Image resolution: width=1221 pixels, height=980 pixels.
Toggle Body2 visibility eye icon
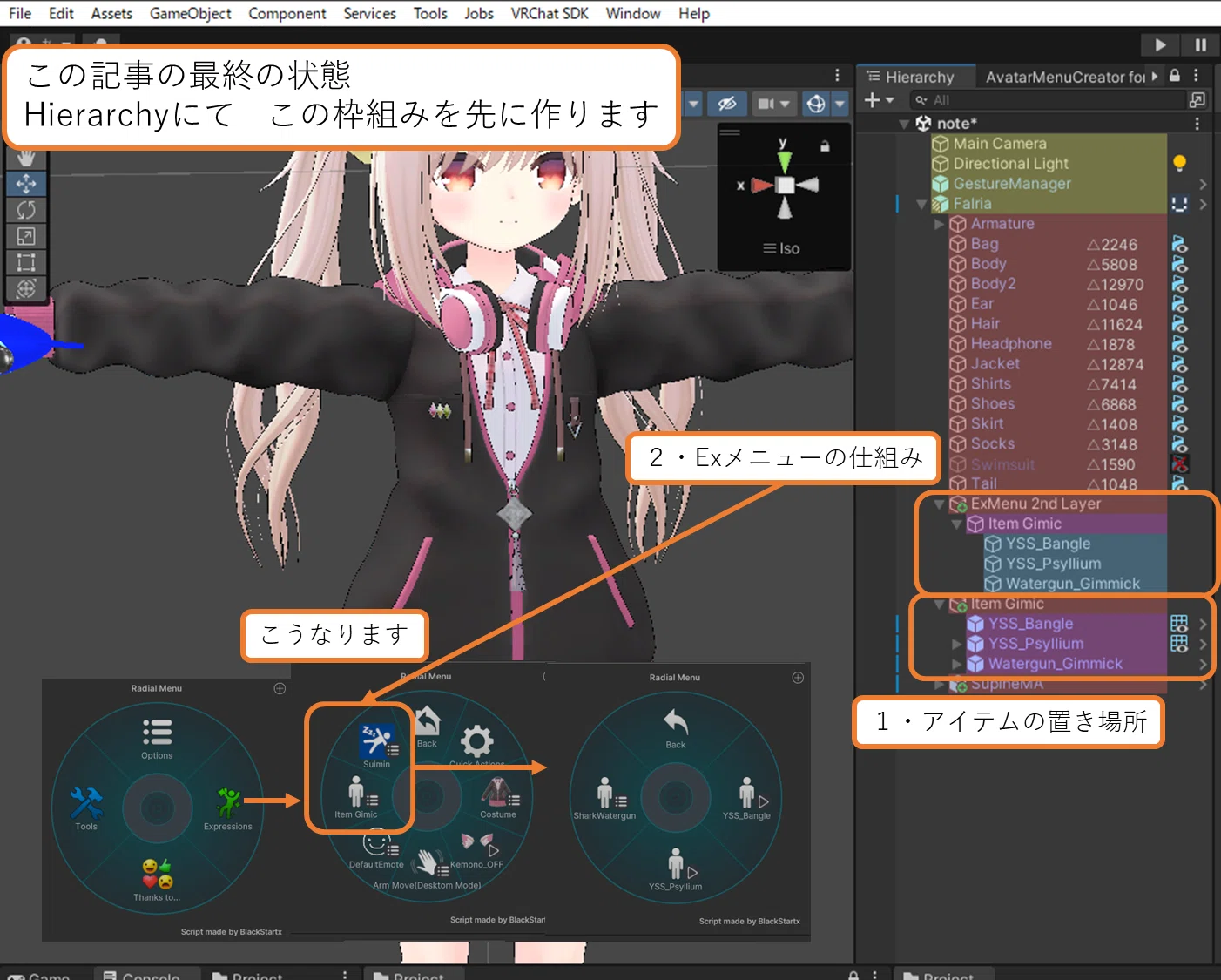(1179, 284)
